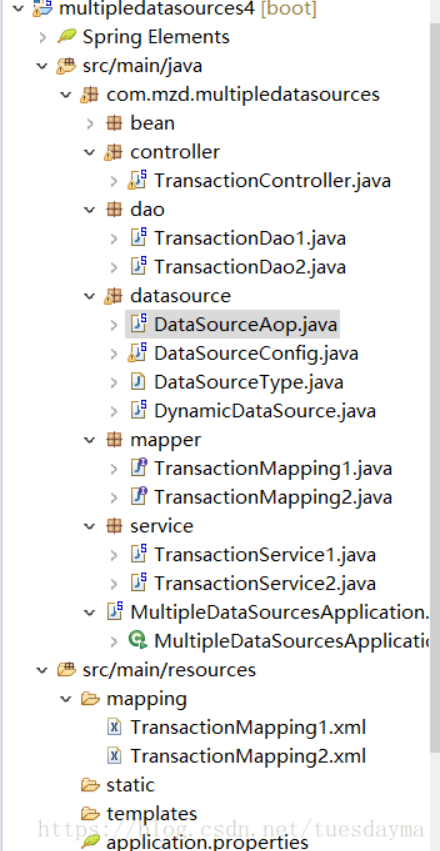Select TransactionService1.java file

coord(265,555)
